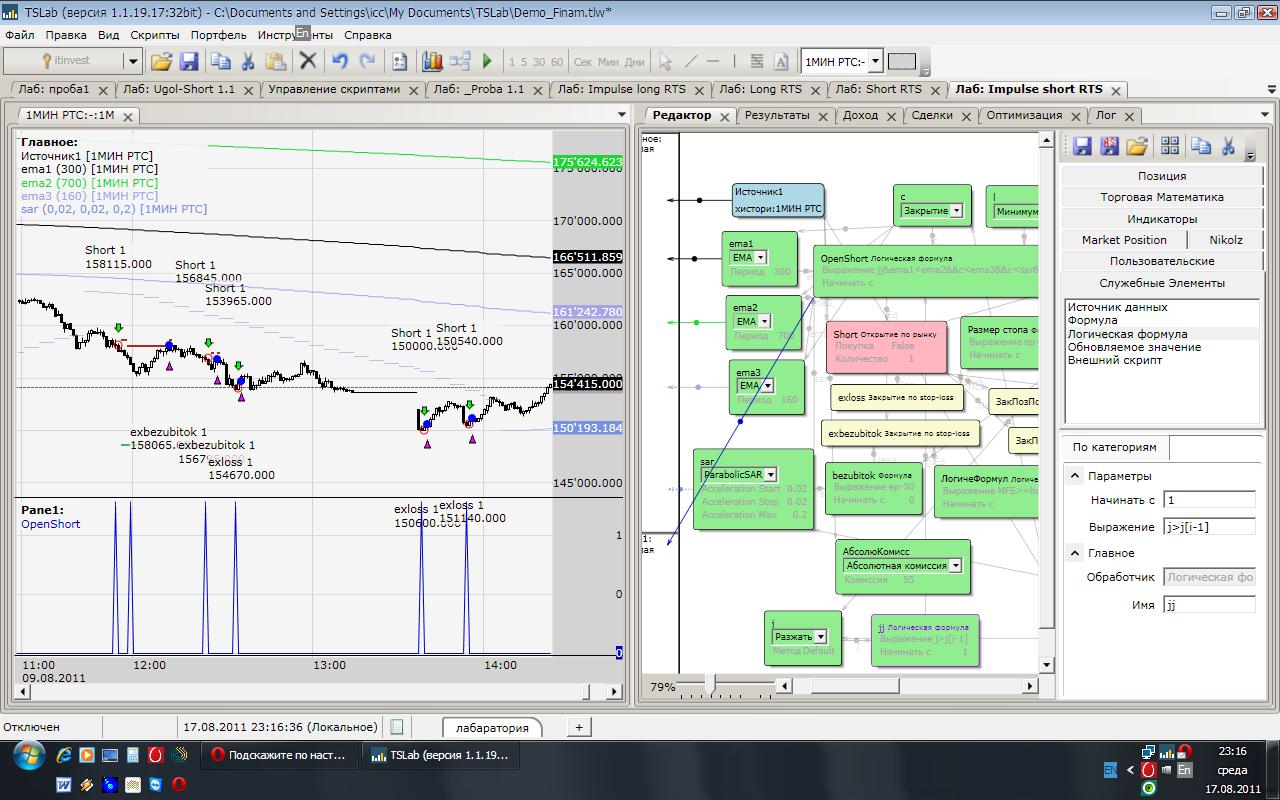Screen dimensions: 1280x800
Task: Click the black X delete icon in toolbar
Action: 308,61
